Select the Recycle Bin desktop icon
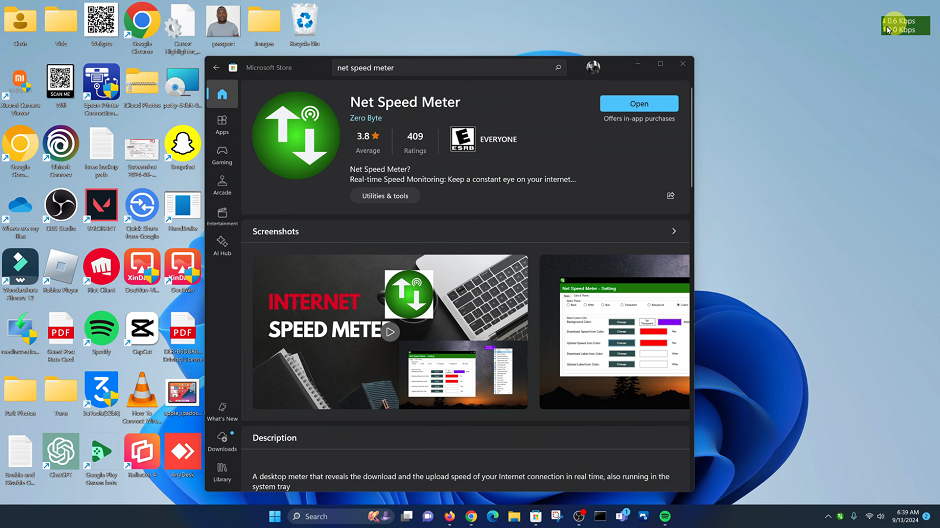Viewport: 940px width, 528px height. click(x=305, y=25)
